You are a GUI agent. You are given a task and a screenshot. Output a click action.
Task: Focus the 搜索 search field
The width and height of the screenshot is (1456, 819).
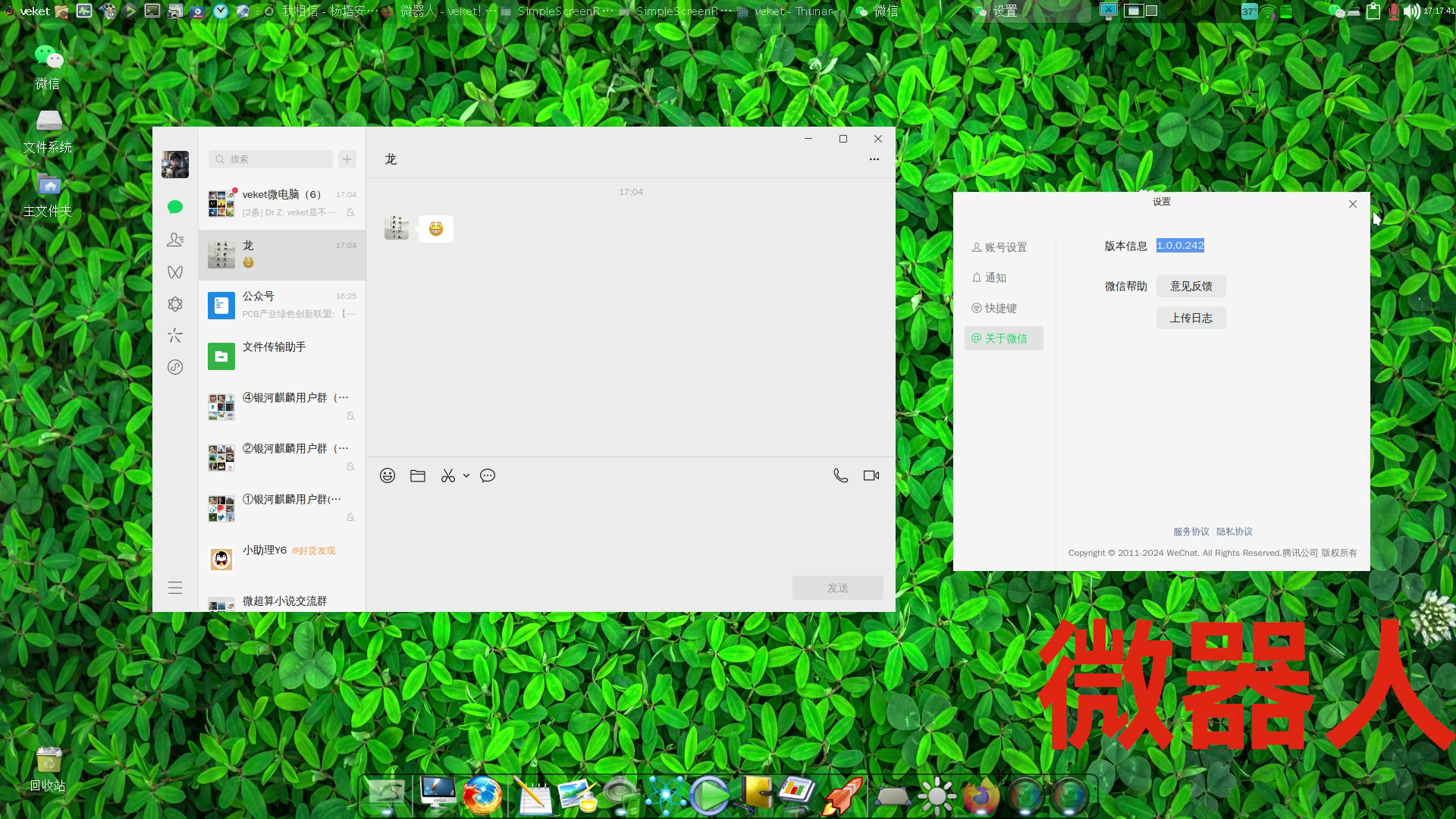pos(271,159)
